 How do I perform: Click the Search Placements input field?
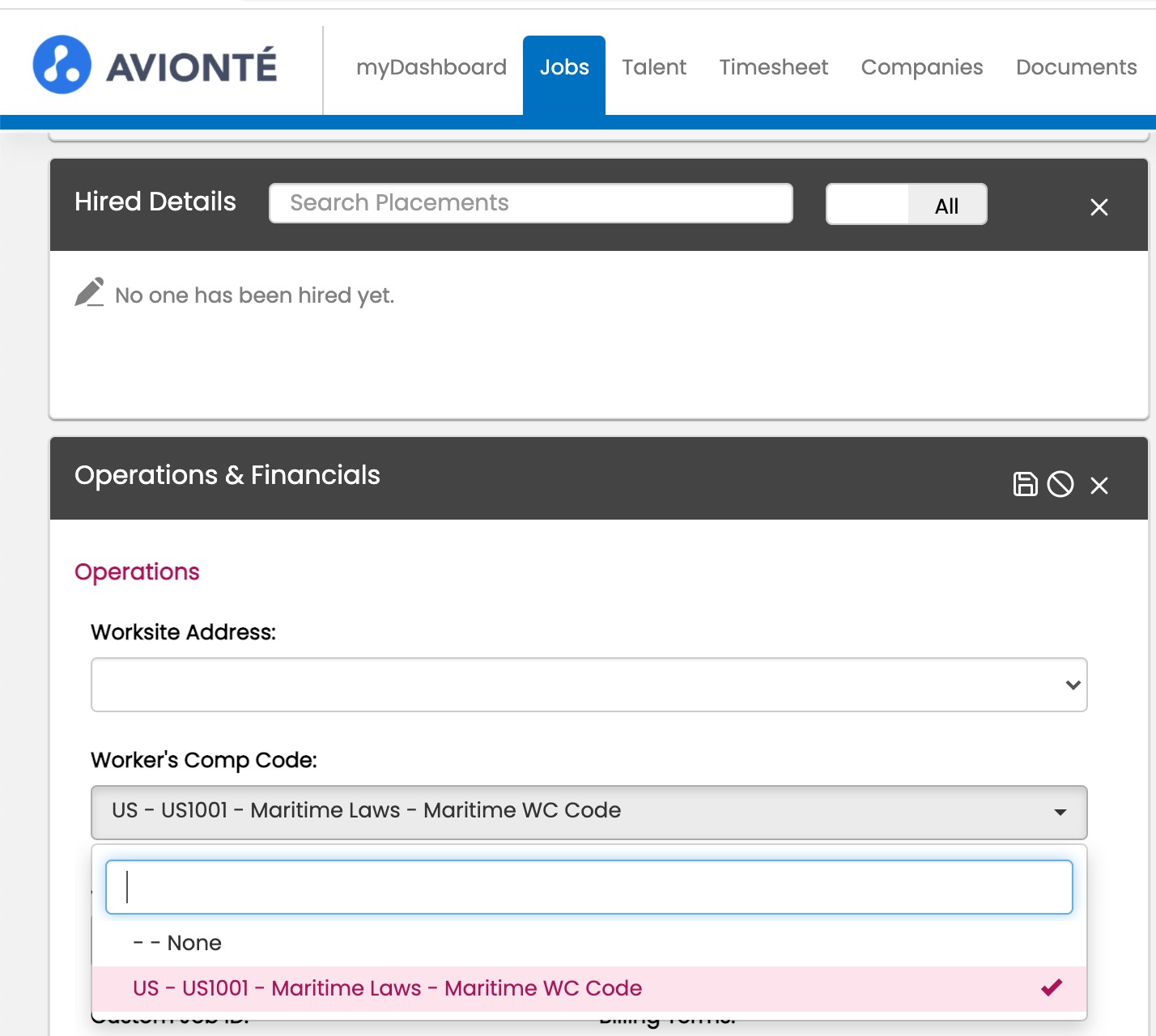[530, 202]
